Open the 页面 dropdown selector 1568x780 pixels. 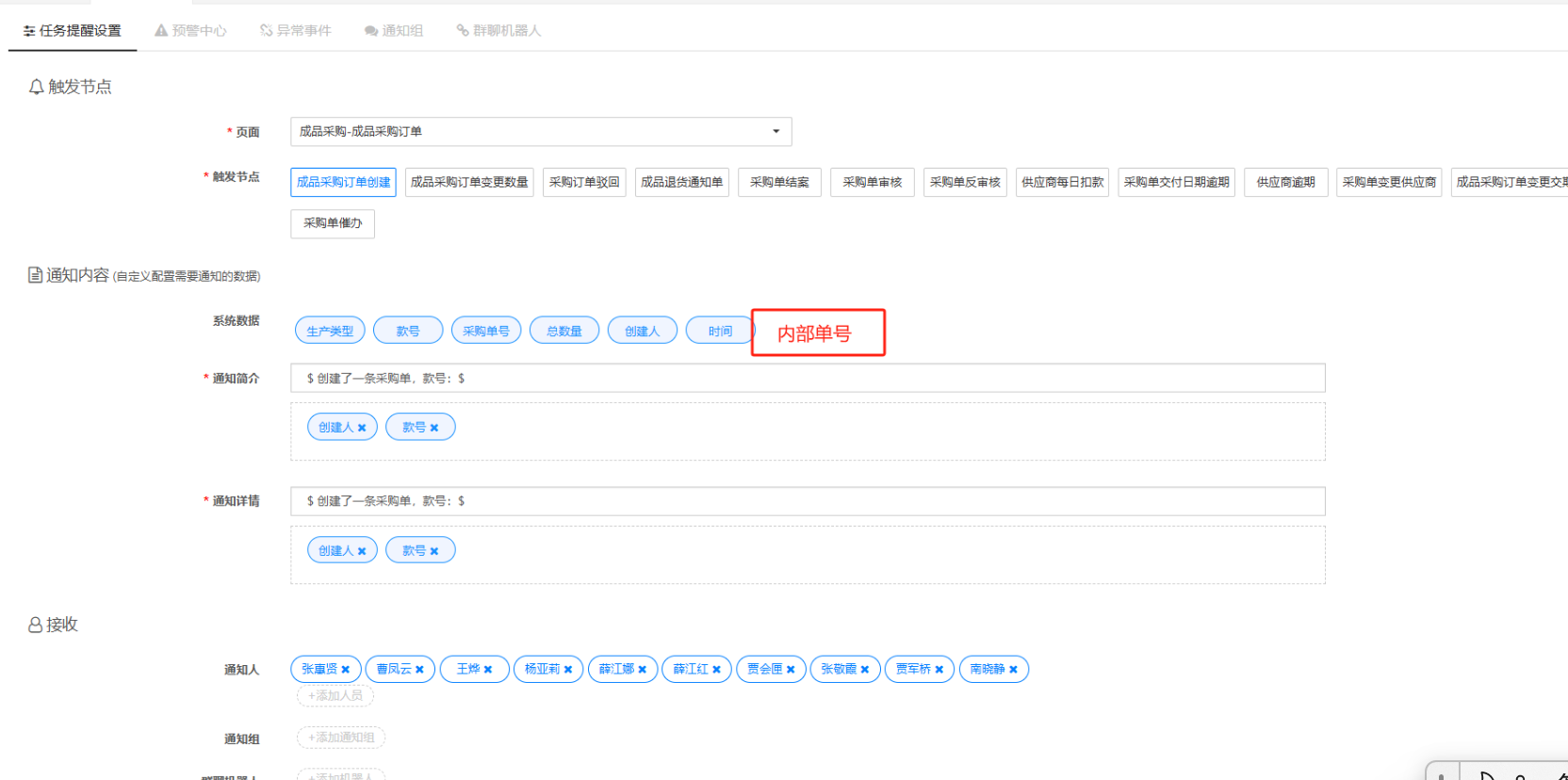[x=540, y=132]
